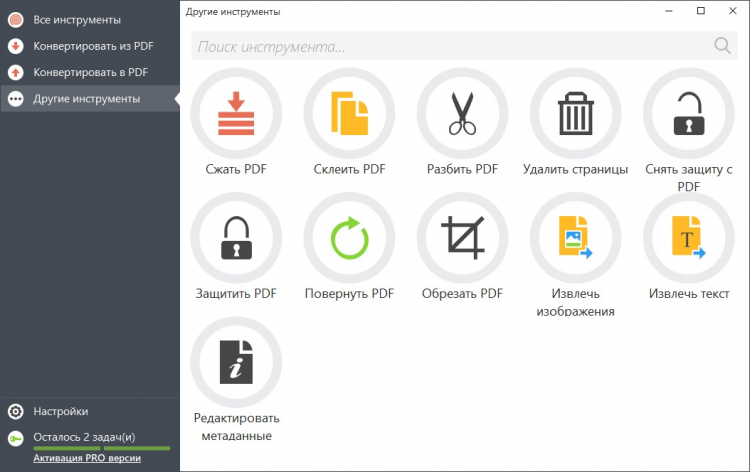Select the closed padlock Protect PDF icon
The image size is (750, 472).
tap(236, 238)
